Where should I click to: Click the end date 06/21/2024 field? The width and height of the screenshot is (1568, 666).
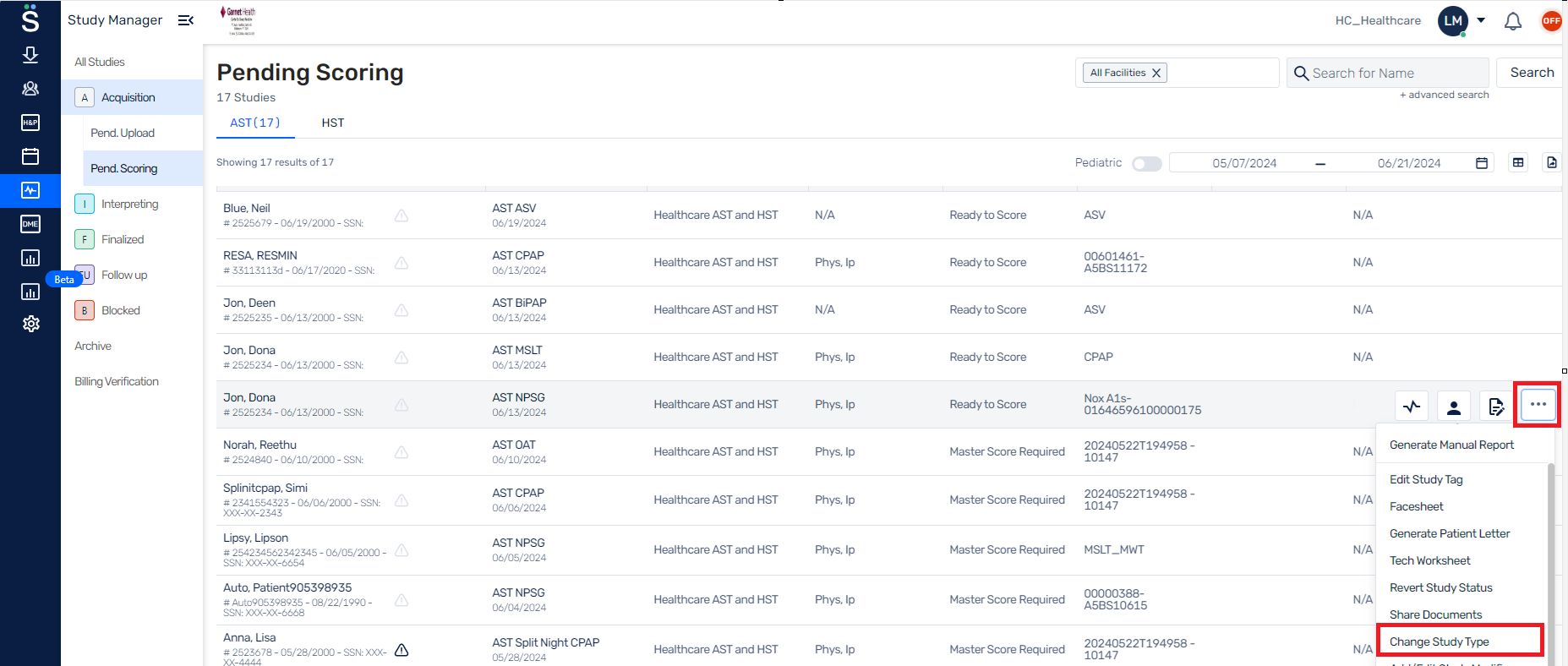[1409, 163]
